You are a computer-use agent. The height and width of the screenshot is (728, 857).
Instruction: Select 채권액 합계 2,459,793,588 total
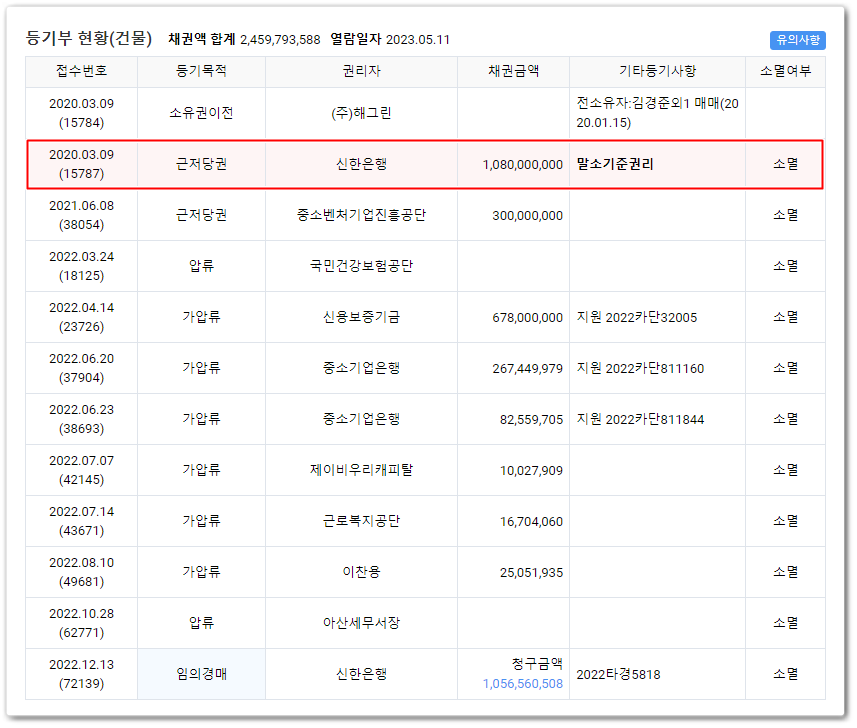point(244,39)
